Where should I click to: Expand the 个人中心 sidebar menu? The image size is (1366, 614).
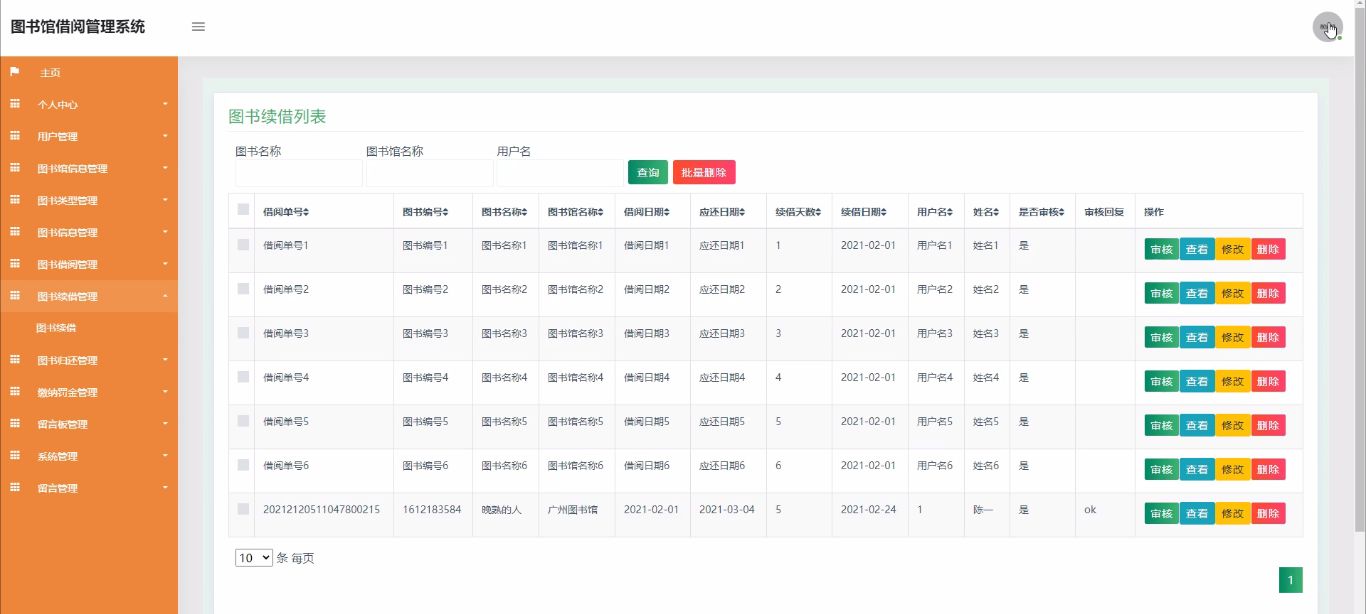pos(89,104)
